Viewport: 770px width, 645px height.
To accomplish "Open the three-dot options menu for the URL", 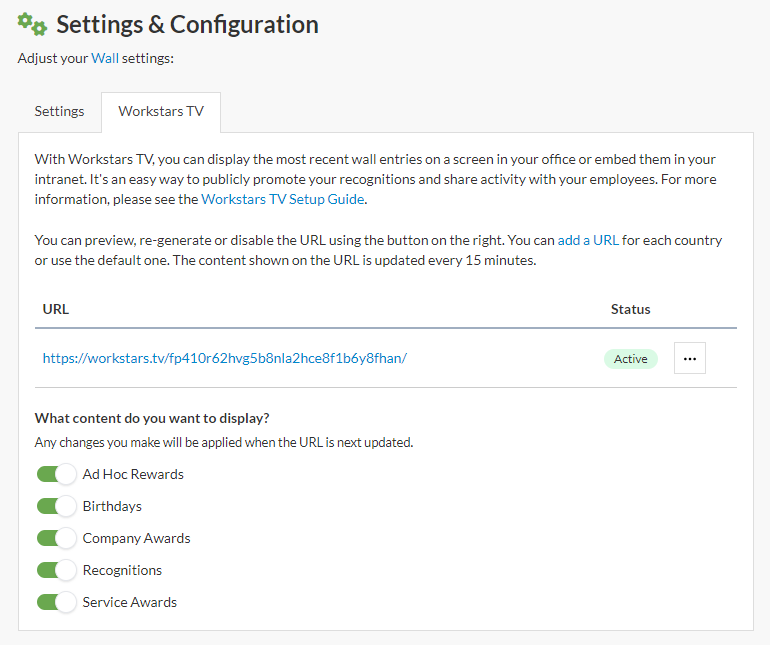I will tap(689, 358).
